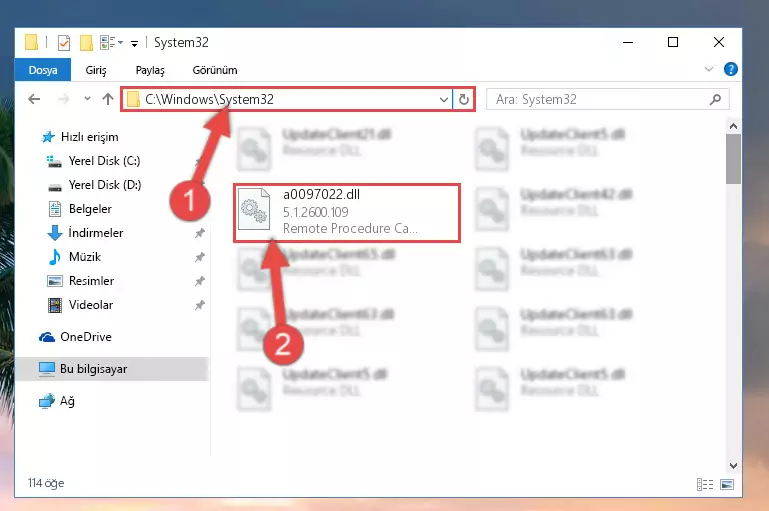Click the address bar path C:\Windows\System32
Image resolution: width=769 pixels, height=511 pixels.
pyautogui.click(x=209, y=100)
